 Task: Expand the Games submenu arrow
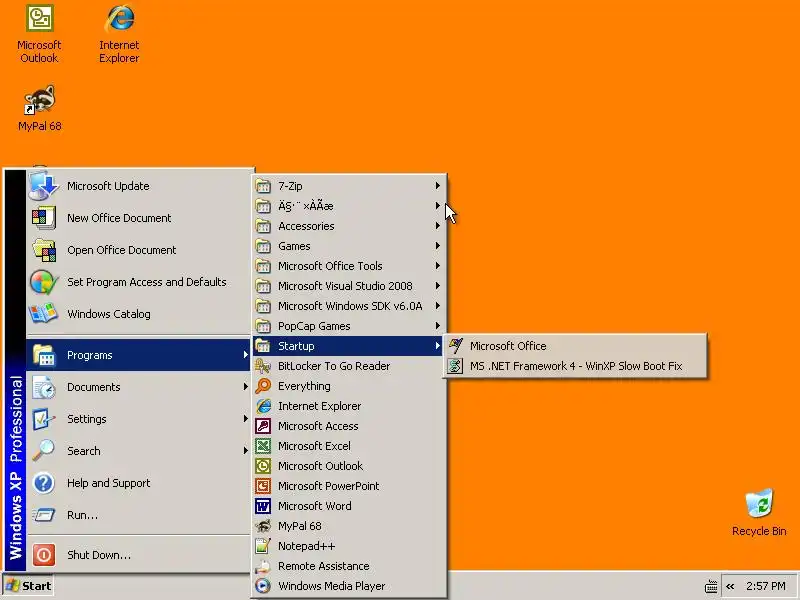438,245
